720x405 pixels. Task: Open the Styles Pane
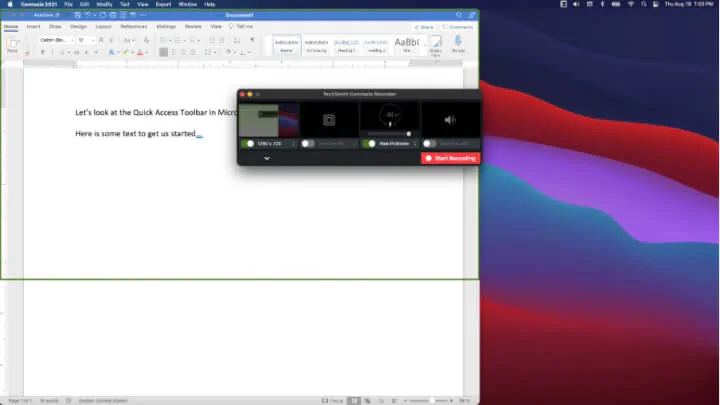click(x=435, y=46)
